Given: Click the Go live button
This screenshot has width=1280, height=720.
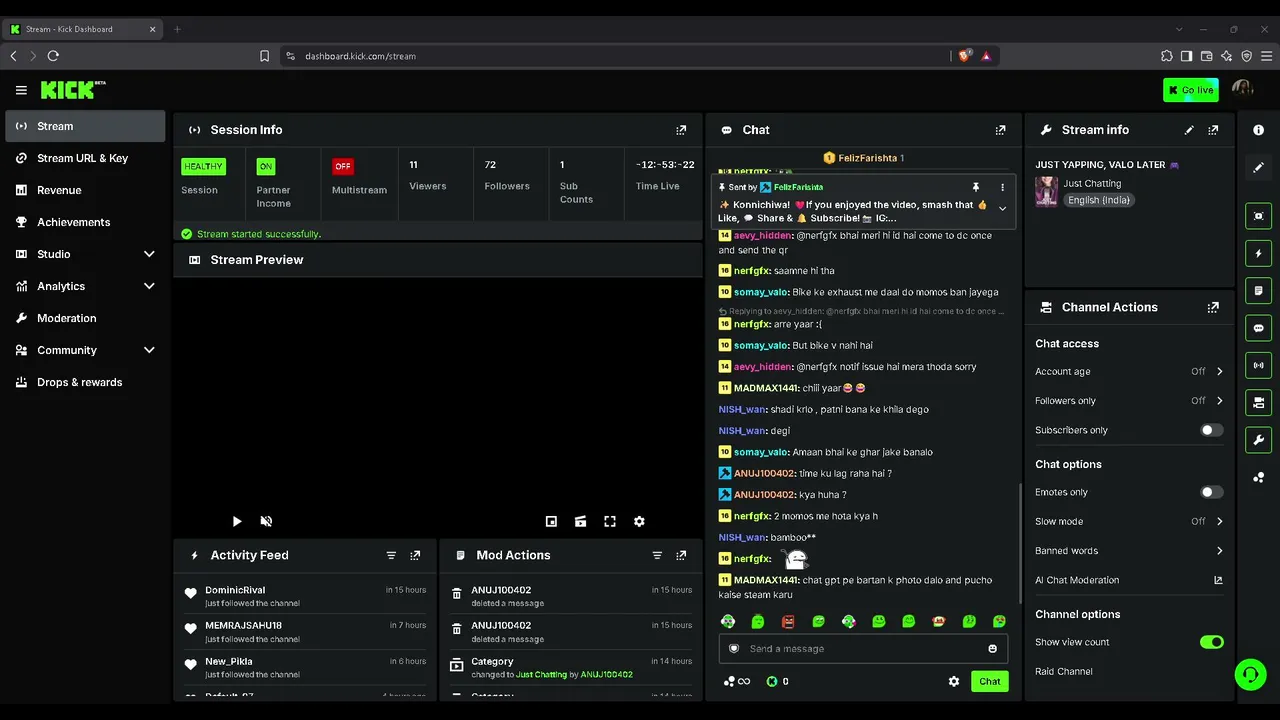Looking at the screenshot, I should point(1190,90).
